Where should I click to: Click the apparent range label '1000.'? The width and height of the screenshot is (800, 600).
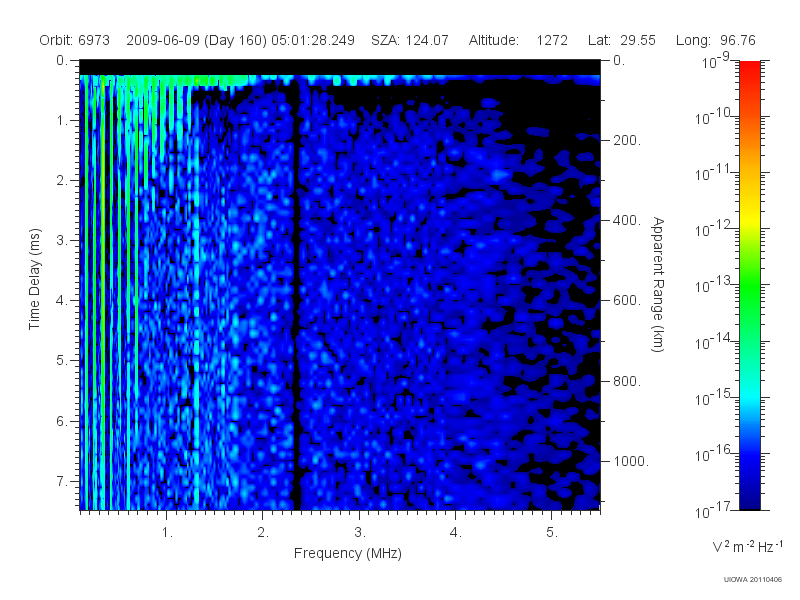[x=631, y=461]
